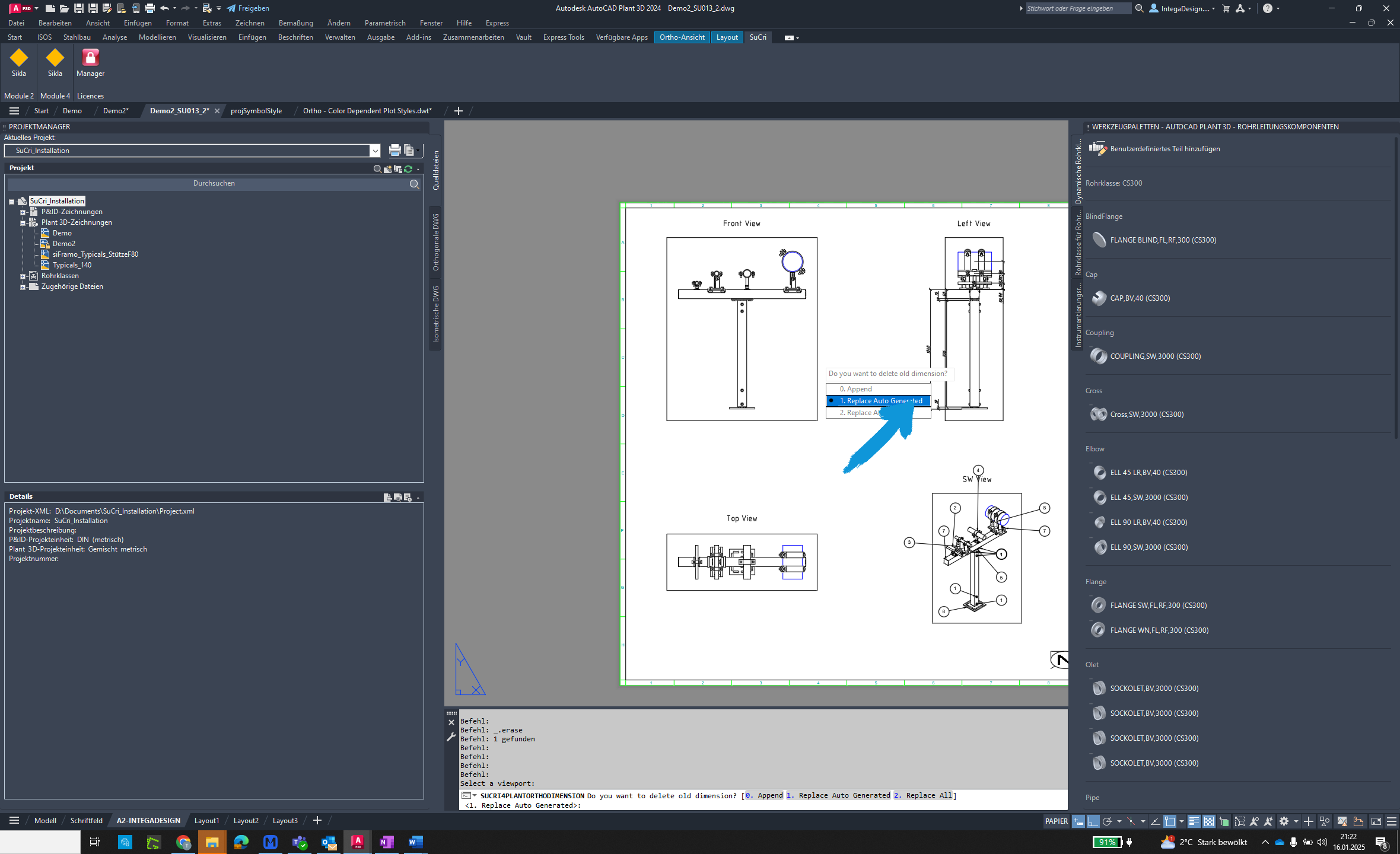Select FLANGE SW FL RF 300 icon
The width and height of the screenshot is (1400, 854).
click(1098, 604)
